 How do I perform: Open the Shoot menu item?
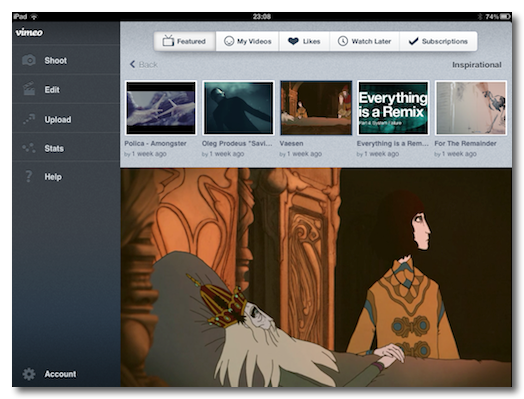click(x=66, y=60)
